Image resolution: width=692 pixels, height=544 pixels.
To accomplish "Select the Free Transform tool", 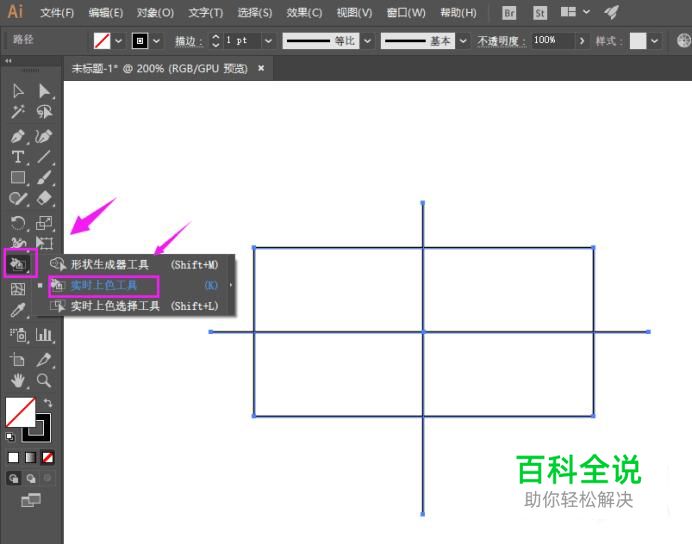I will tap(44, 243).
